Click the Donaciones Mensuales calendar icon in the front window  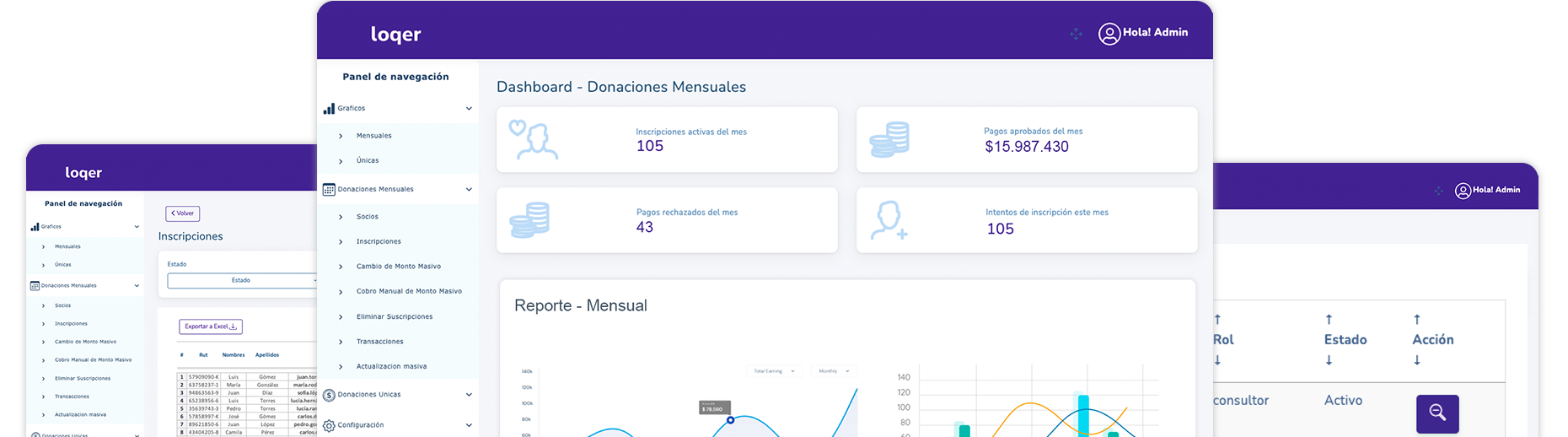[x=329, y=190]
